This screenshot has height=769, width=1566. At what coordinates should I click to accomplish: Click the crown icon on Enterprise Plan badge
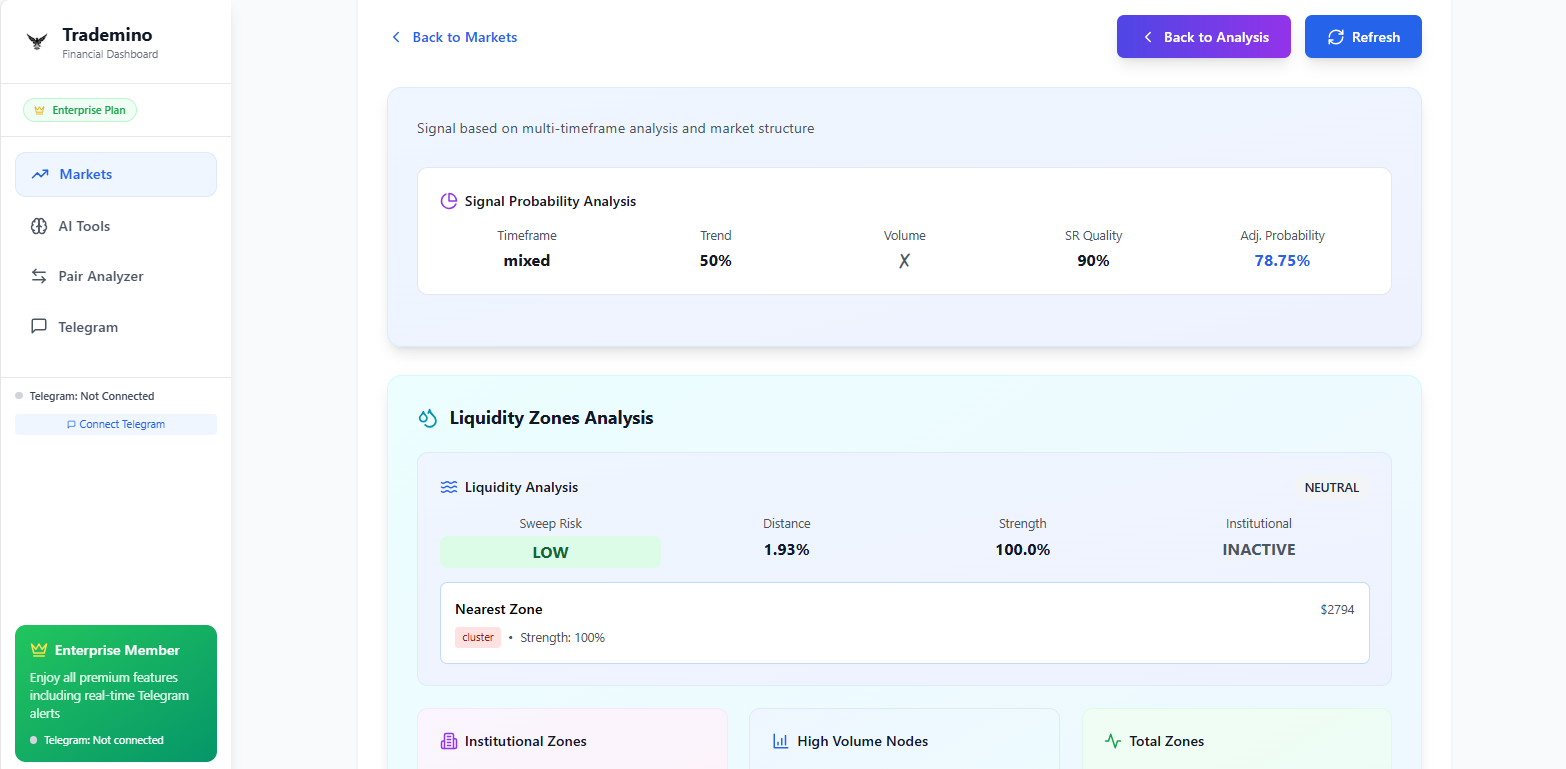(x=39, y=110)
